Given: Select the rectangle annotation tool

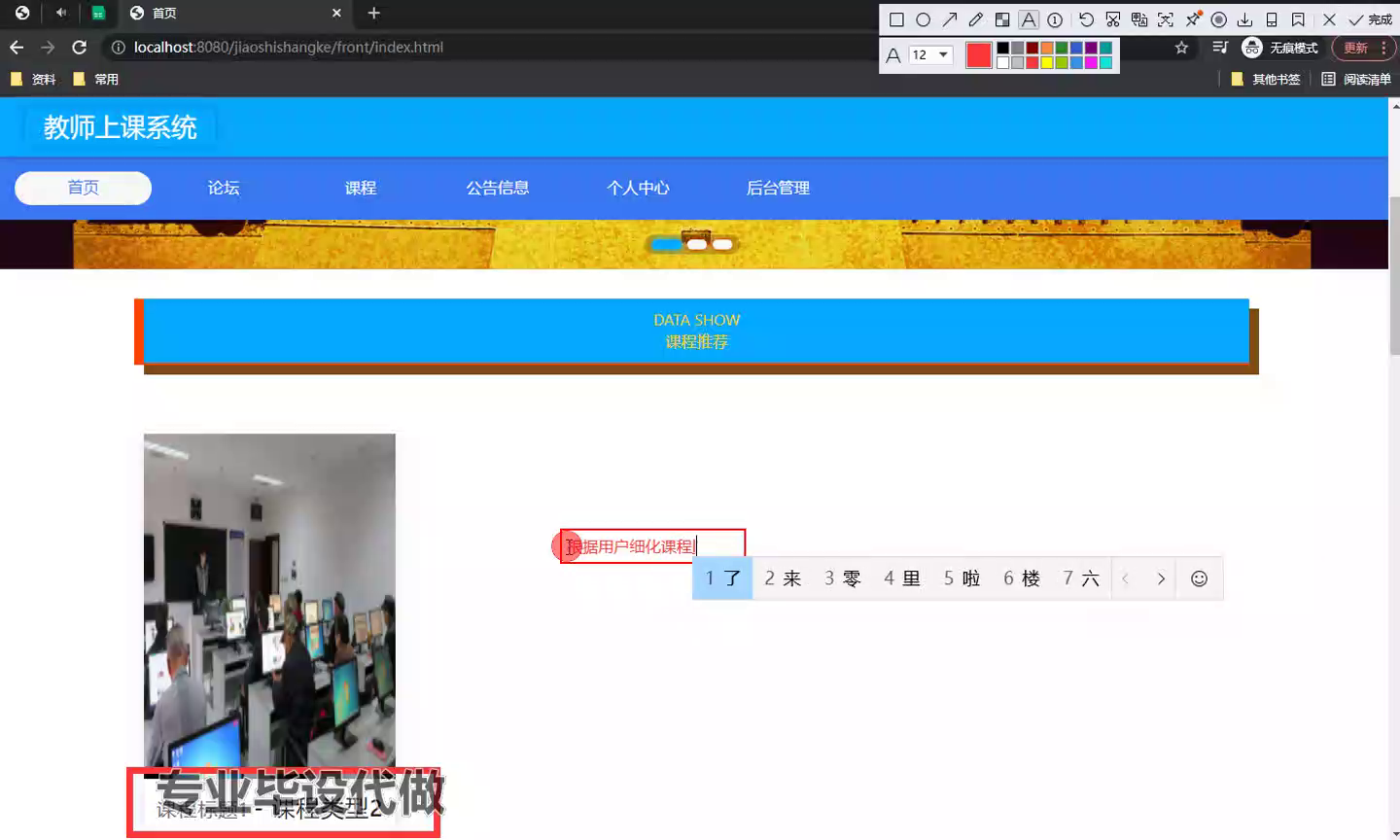Looking at the screenshot, I should [x=896, y=19].
